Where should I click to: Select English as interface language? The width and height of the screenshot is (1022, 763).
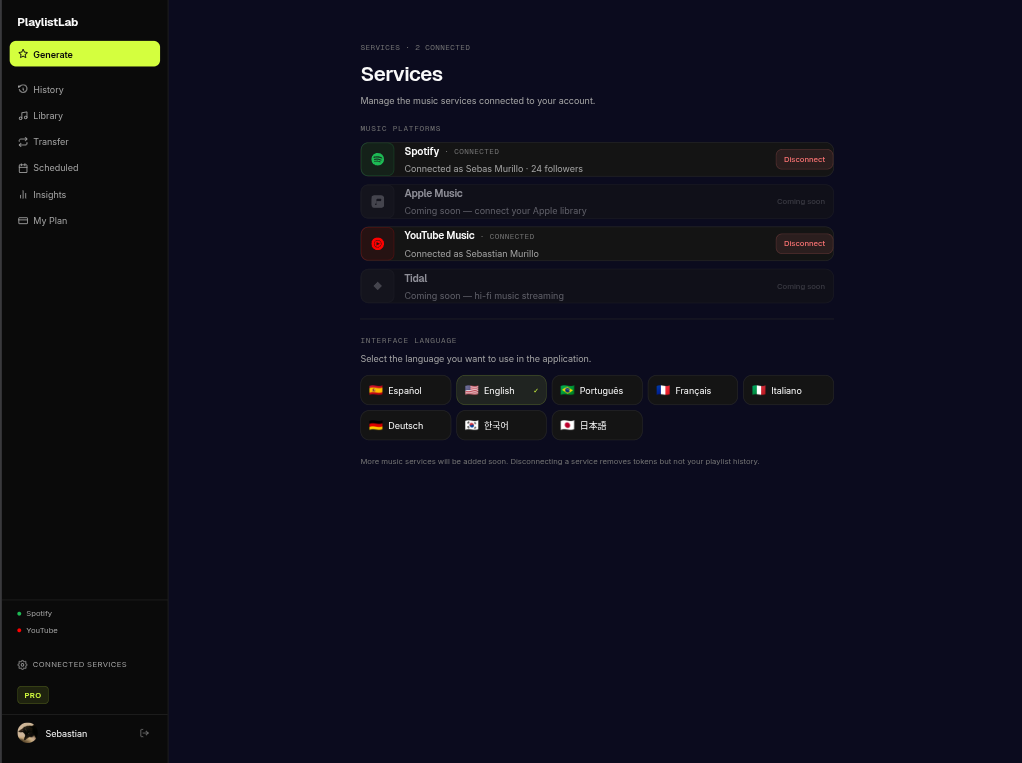(501, 390)
